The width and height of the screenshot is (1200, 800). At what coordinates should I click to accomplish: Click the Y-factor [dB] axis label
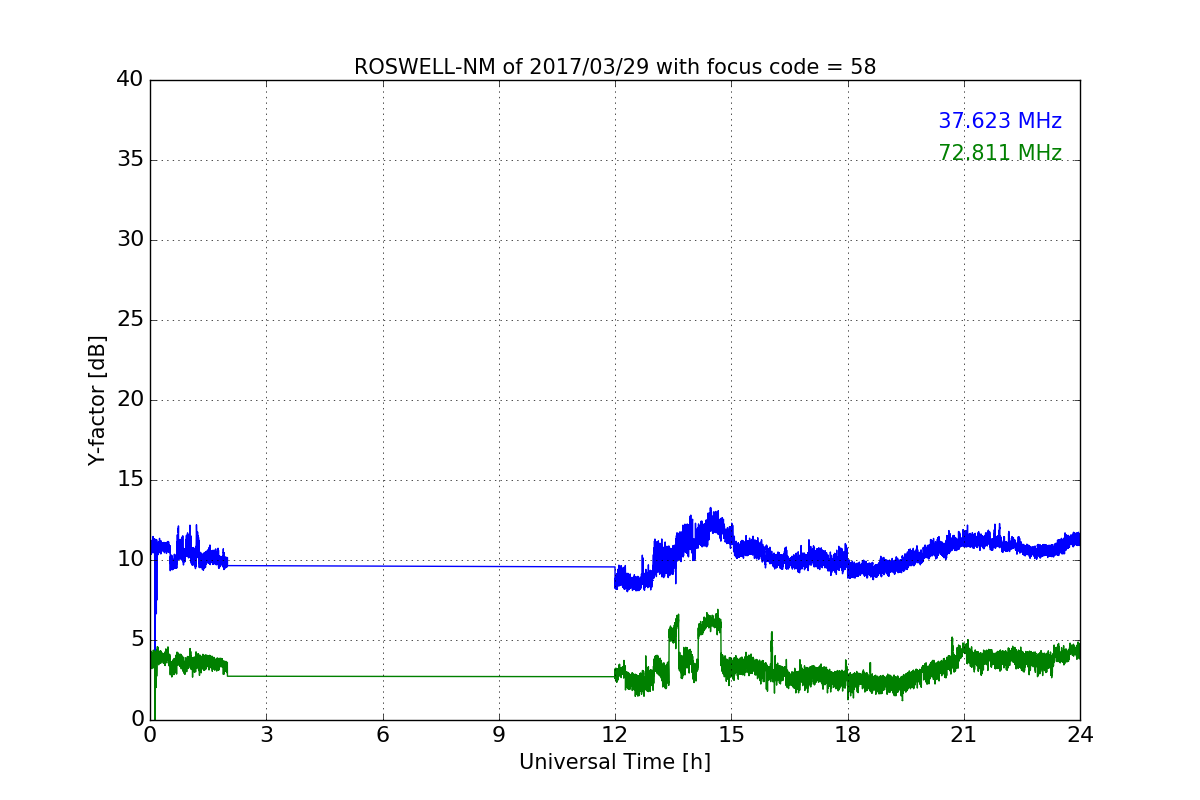click(97, 400)
